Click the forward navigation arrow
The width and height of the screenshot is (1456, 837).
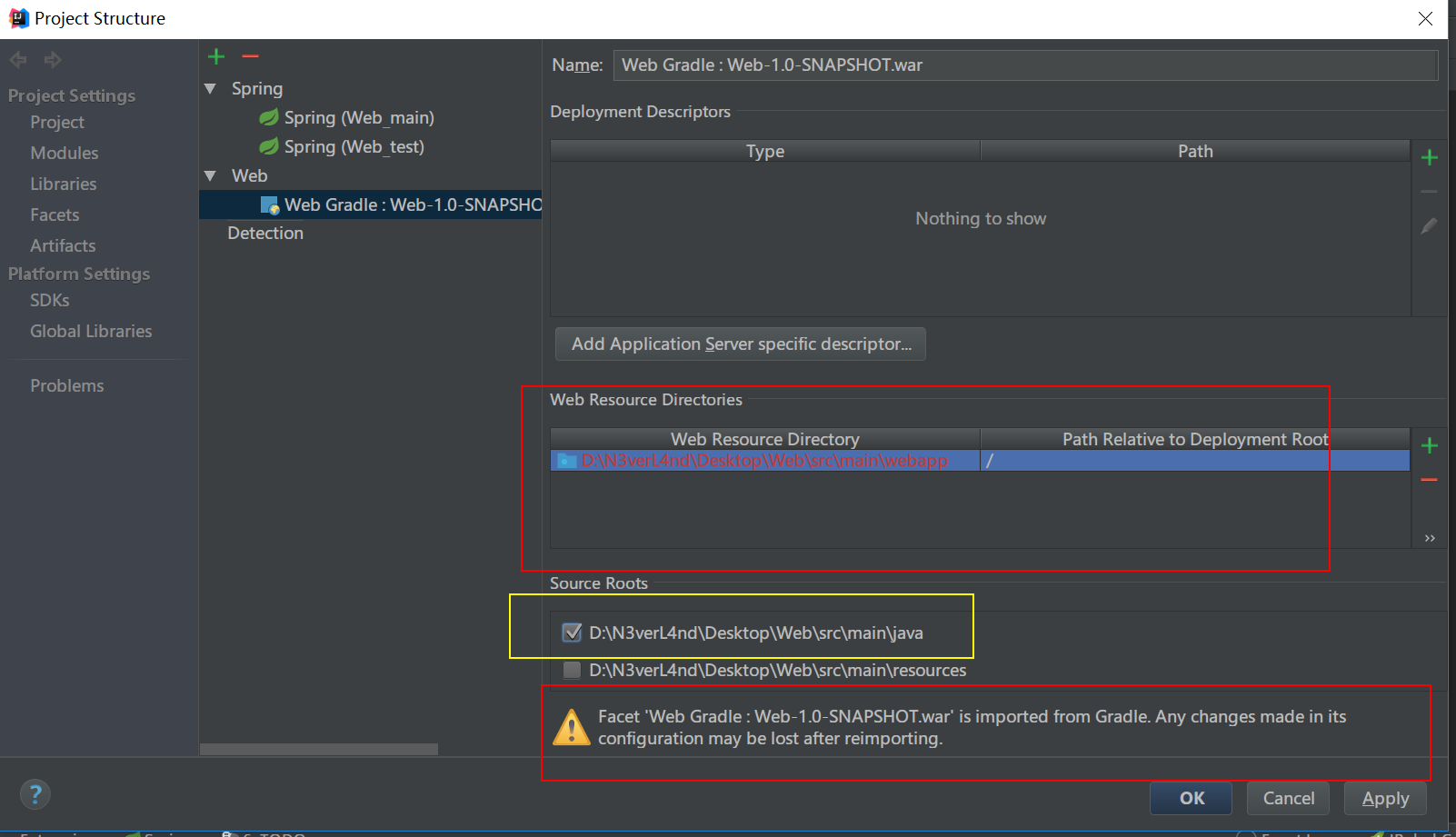click(x=52, y=59)
